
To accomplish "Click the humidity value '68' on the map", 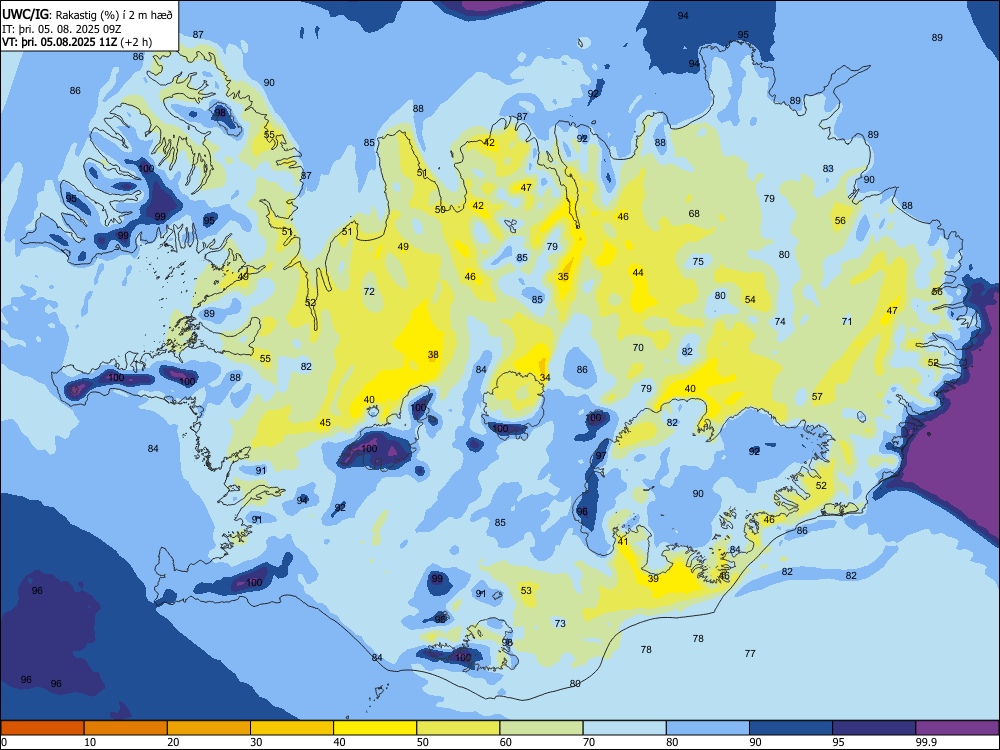I will [x=694, y=214].
